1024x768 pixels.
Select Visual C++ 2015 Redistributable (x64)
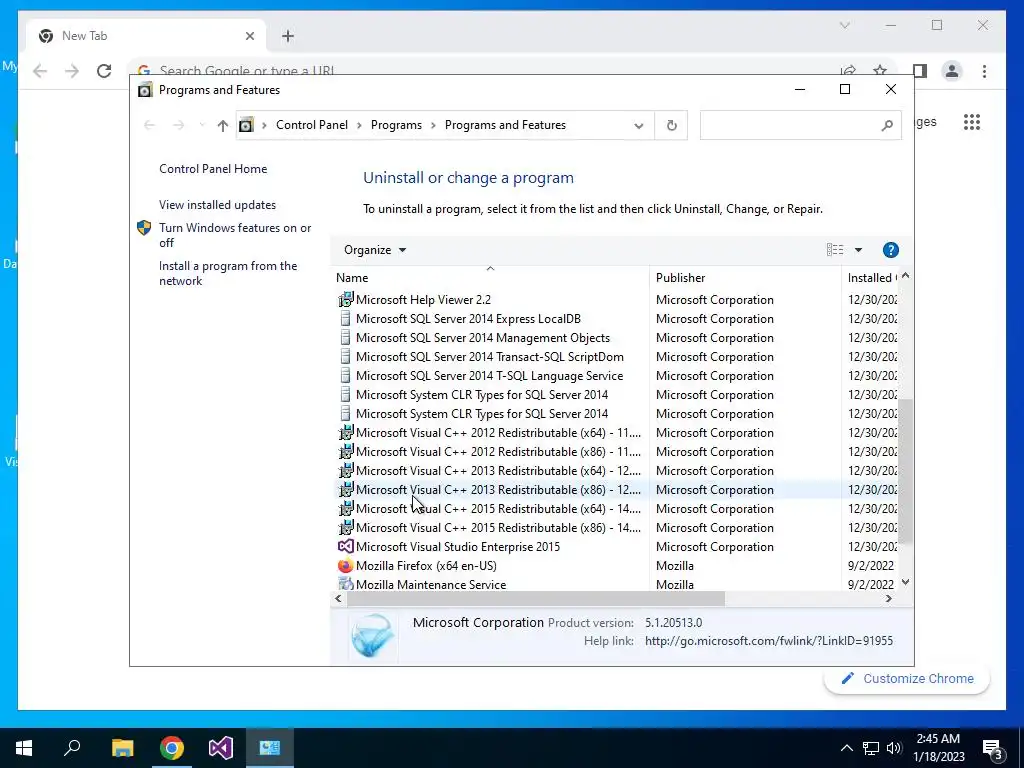(x=498, y=509)
